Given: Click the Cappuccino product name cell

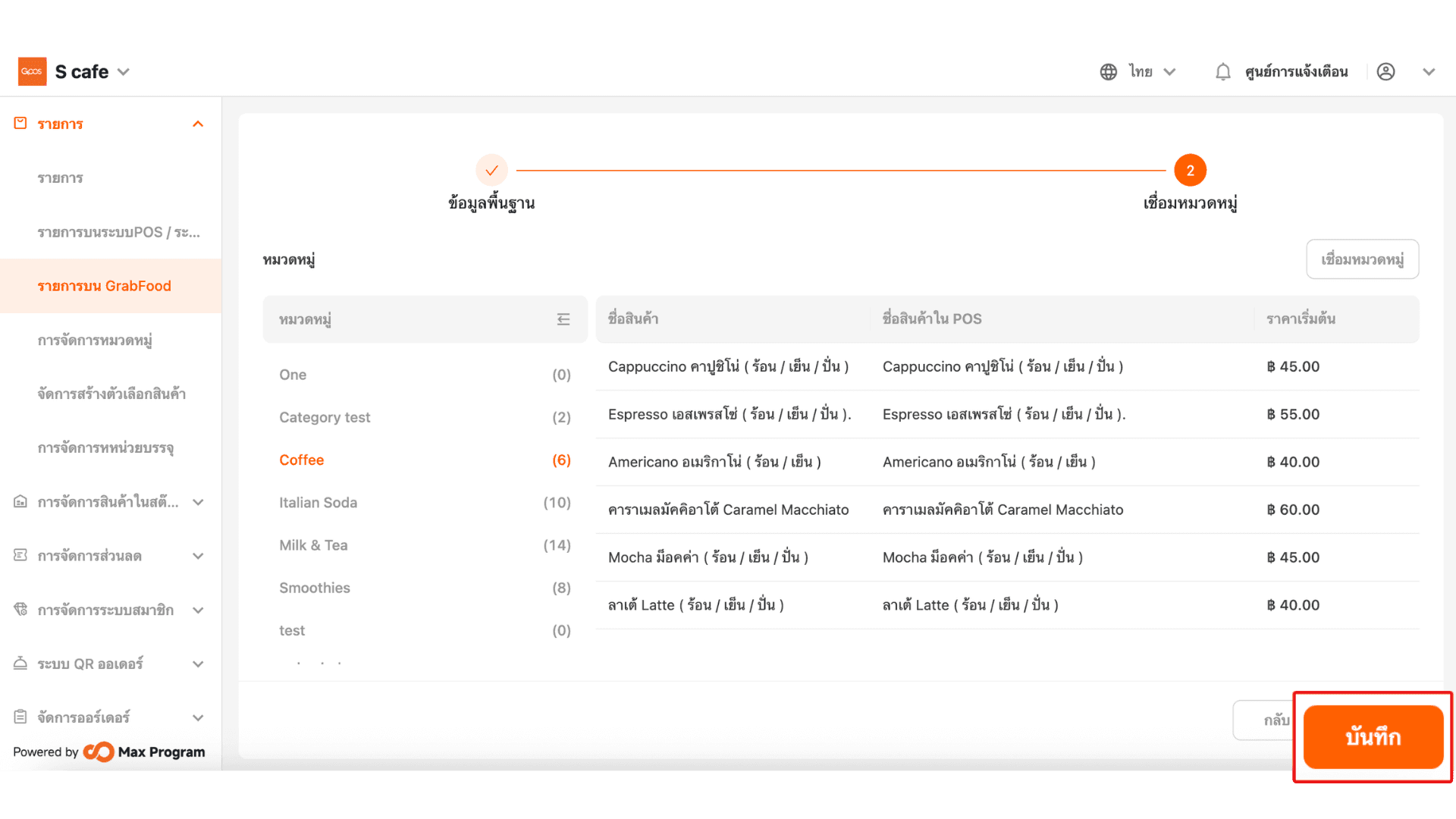Looking at the screenshot, I should (x=728, y=367).
